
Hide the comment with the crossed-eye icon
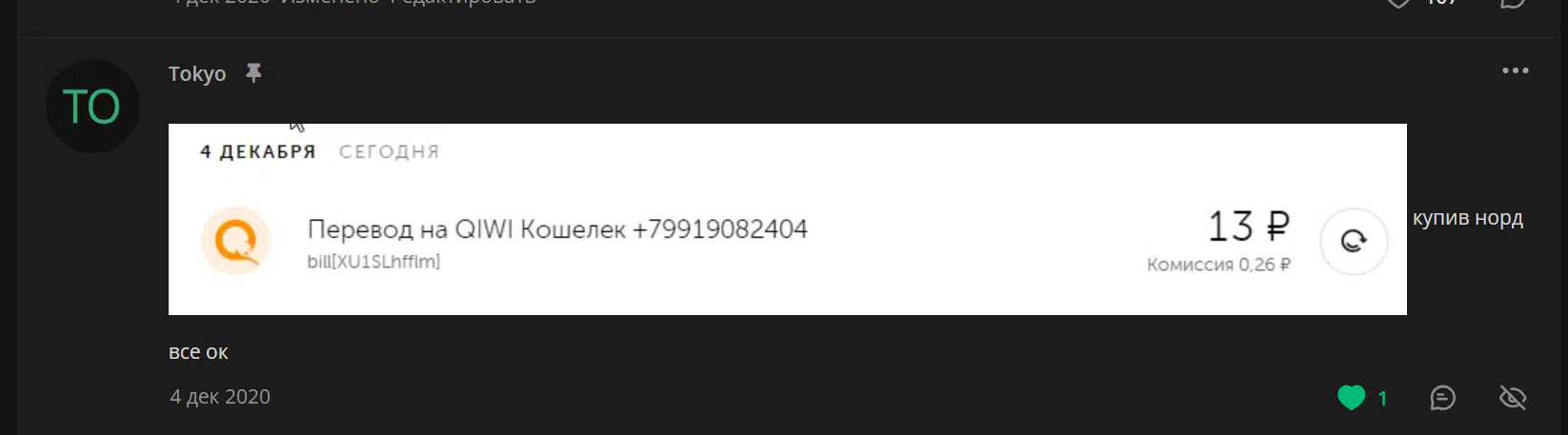(1513, 397)
